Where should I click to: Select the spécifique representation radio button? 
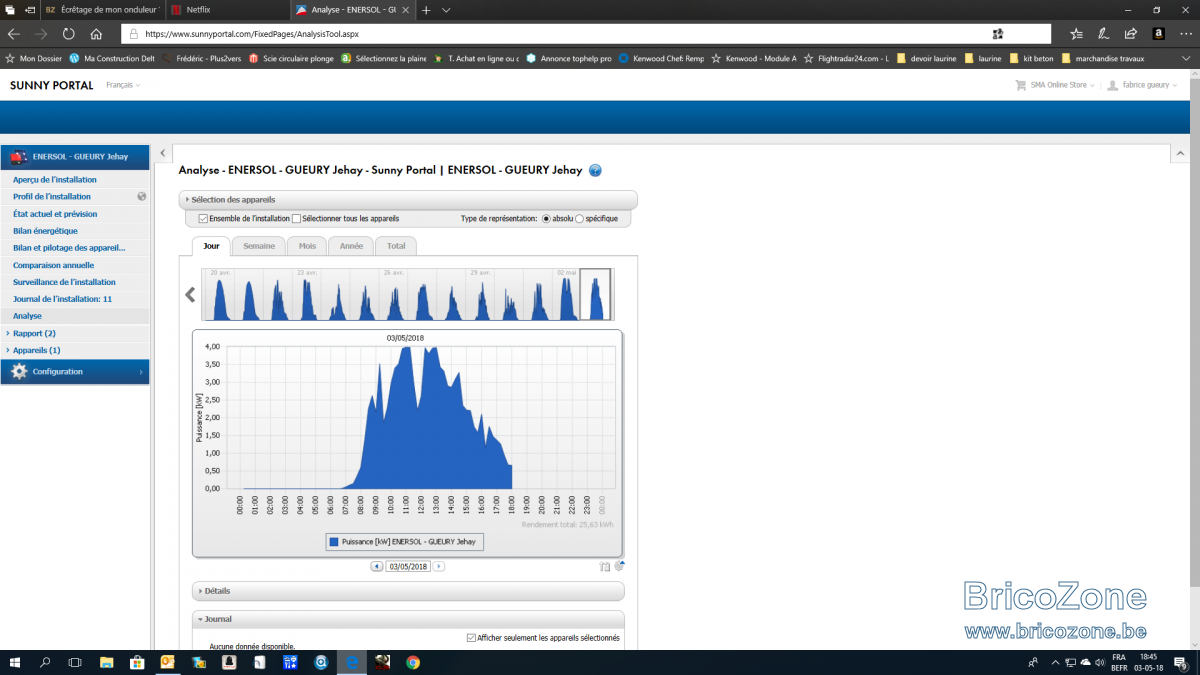coord(580,218)
